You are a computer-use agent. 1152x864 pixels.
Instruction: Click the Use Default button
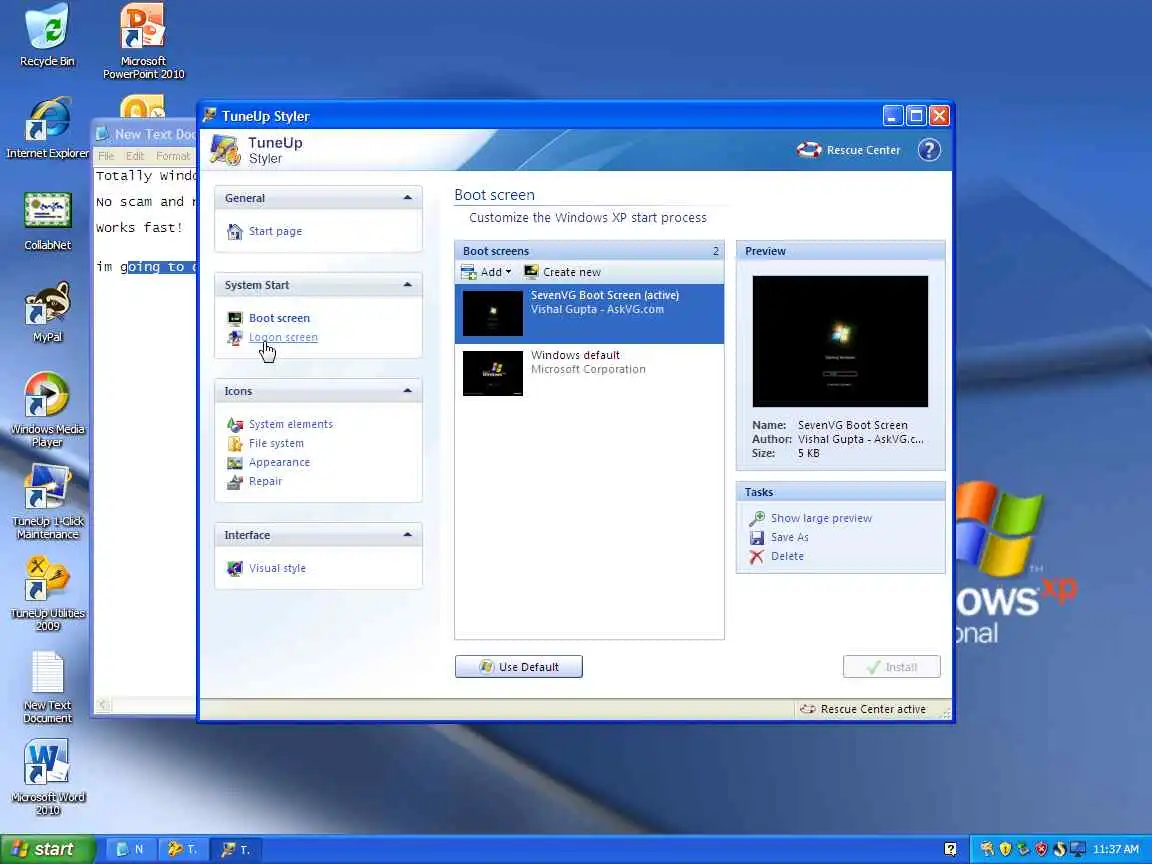coord(519,666)
